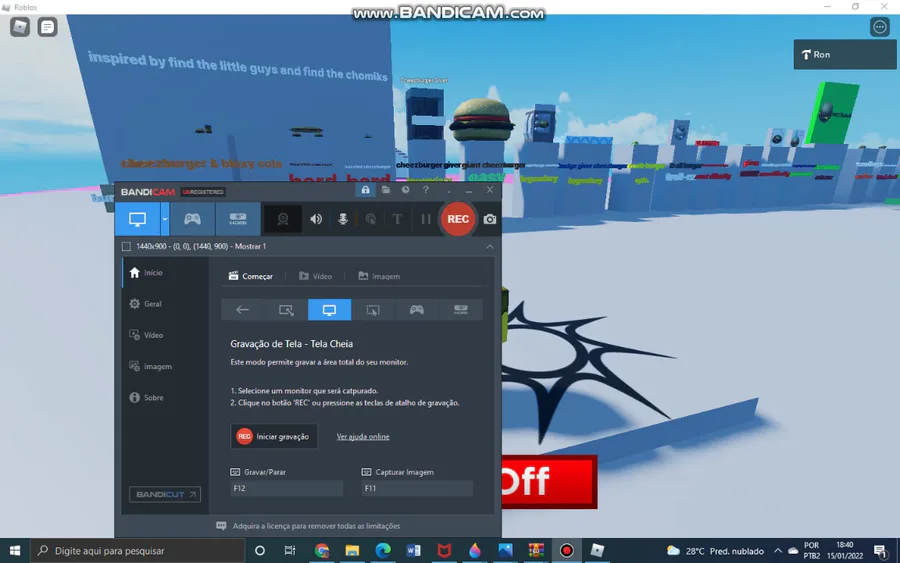
Task: Open Photos app from taskbar
Action: (505, 551)
